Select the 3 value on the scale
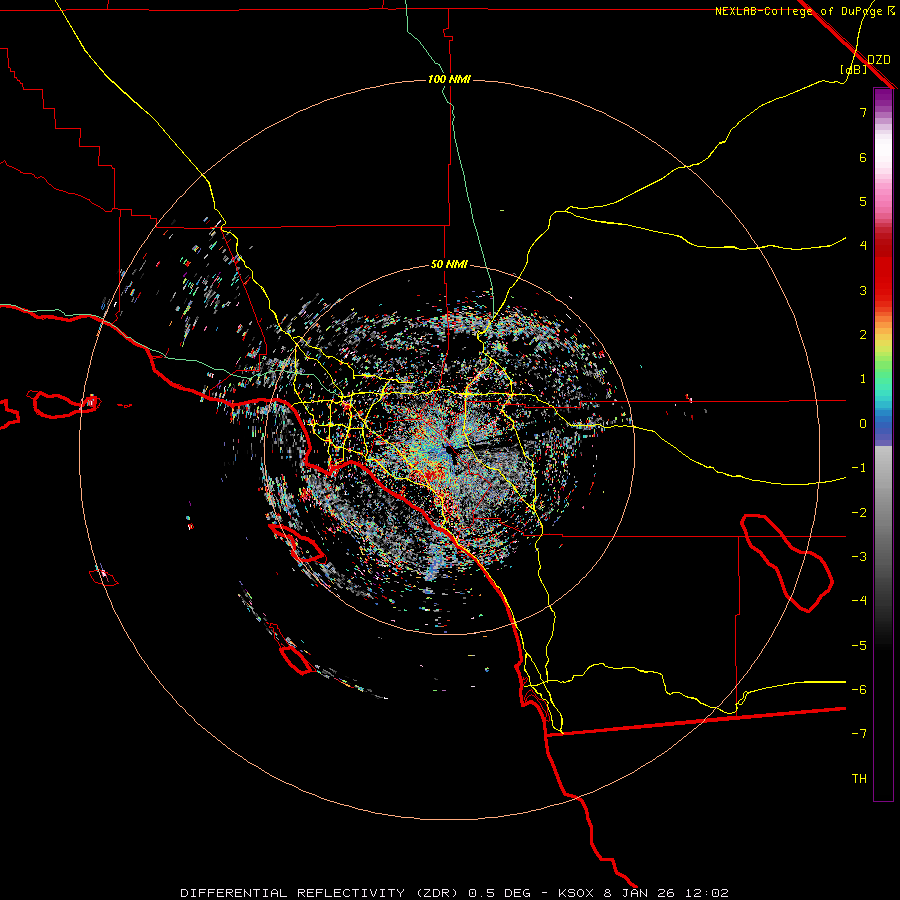Image resolution: width=900 pixels, height=900 pixels. pos(863,290)
